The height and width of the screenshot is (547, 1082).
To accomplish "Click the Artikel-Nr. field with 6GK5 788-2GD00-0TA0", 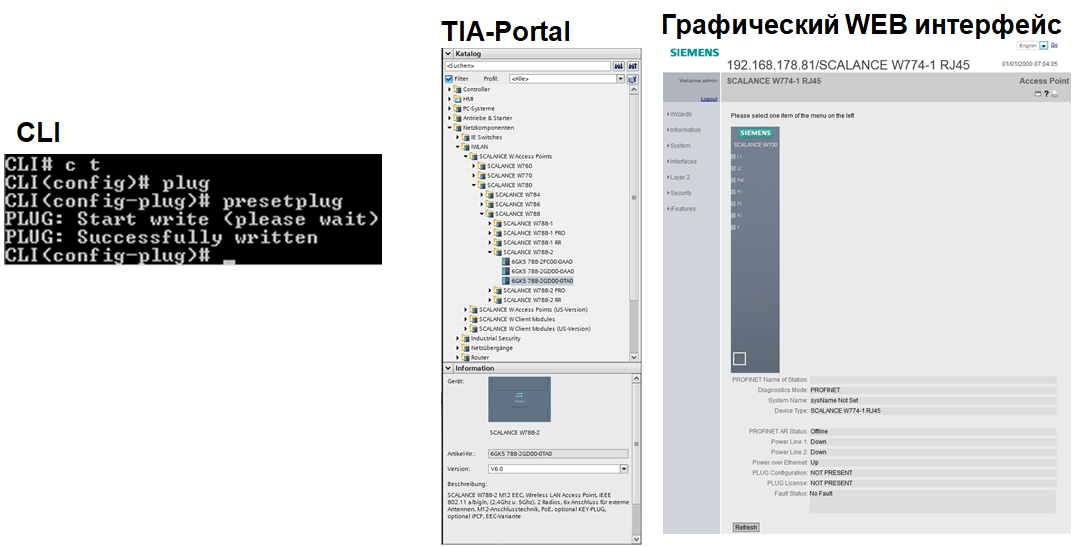I will pyautogui.click(x=558, y=454).
